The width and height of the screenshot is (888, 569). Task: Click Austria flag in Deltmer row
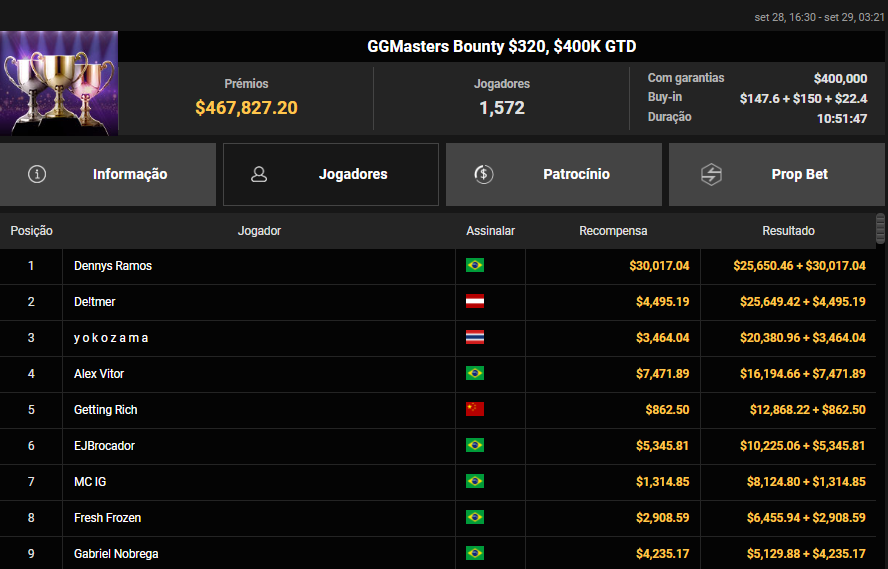tap(475, 302)
